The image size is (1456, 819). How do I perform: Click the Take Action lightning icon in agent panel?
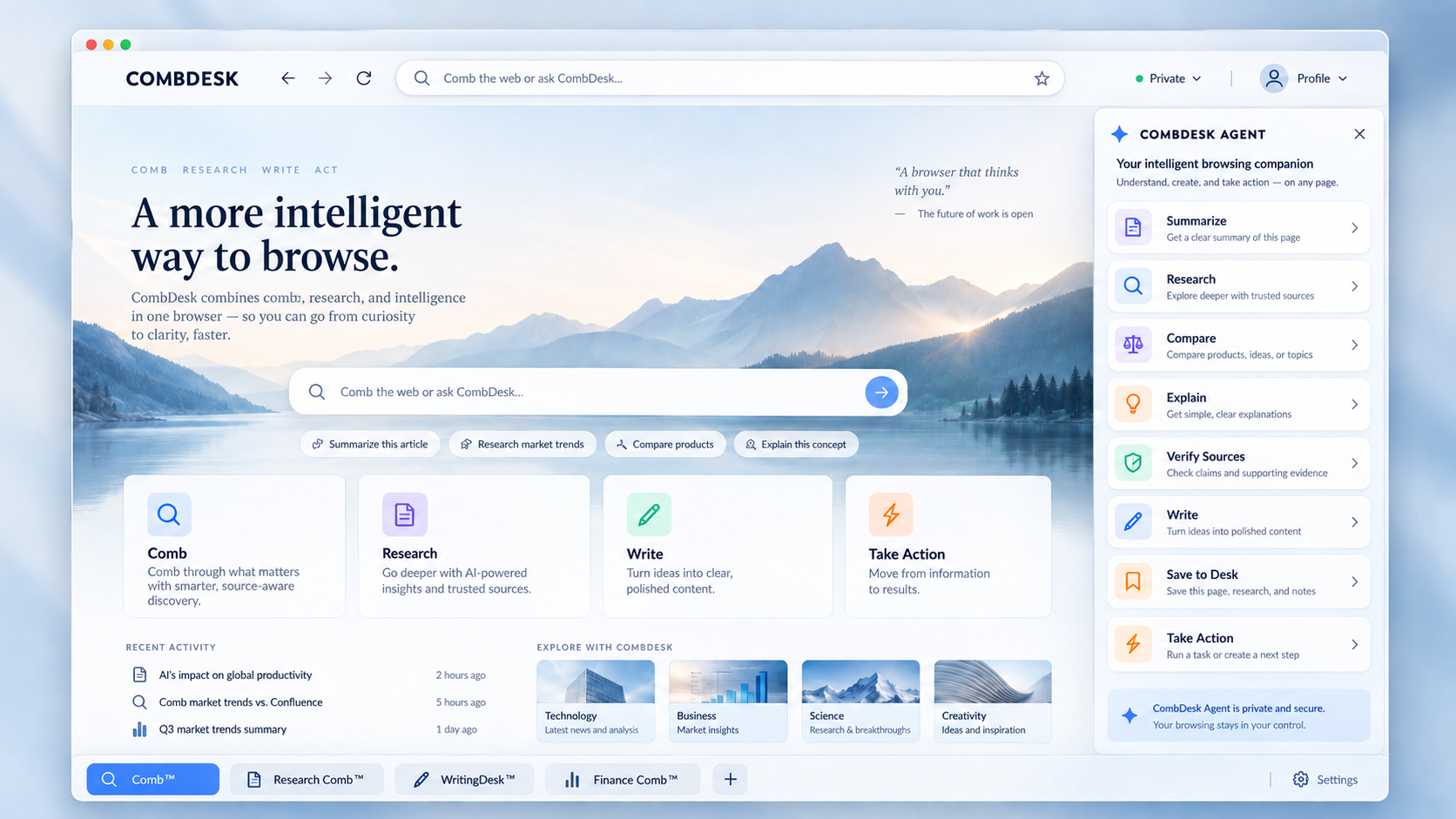[1133, 645]
